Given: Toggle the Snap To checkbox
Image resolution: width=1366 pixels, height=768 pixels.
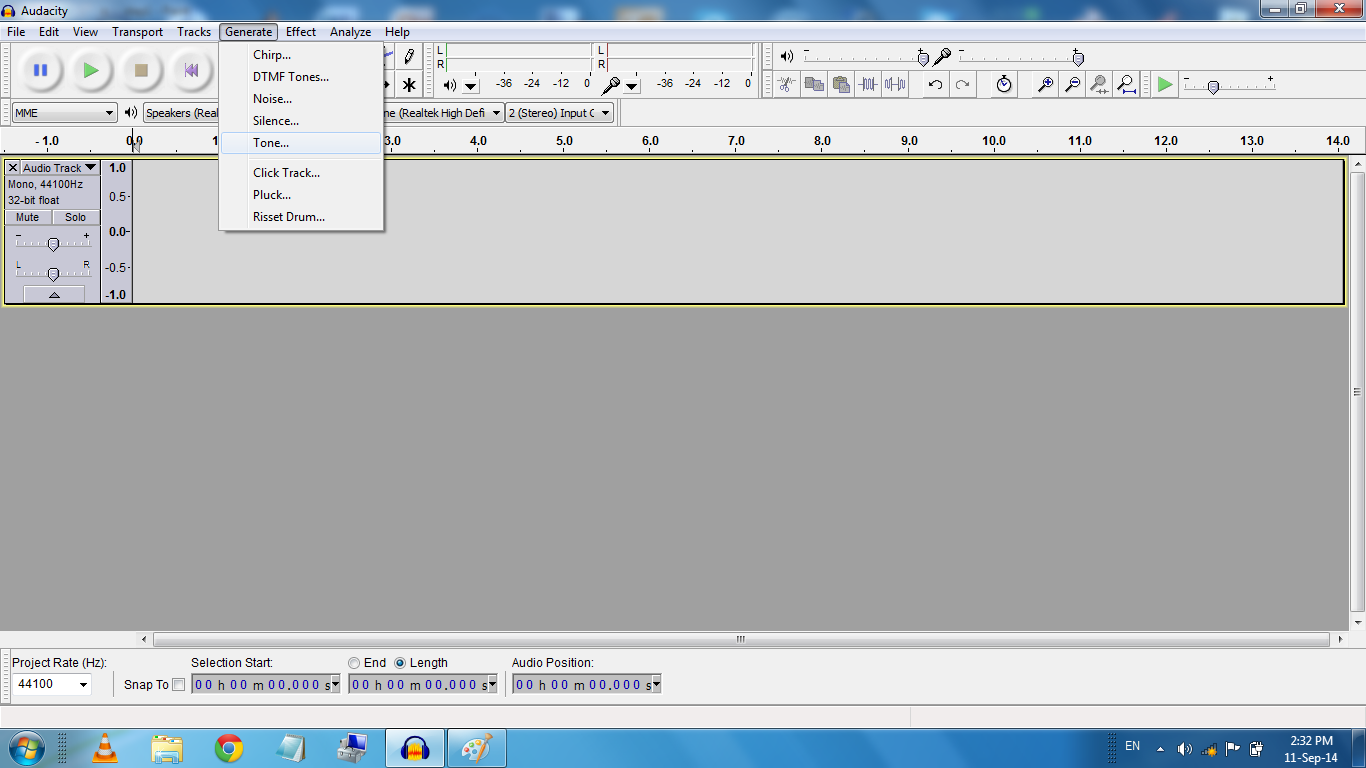Looking at the screenshot, I should (179, 685).
